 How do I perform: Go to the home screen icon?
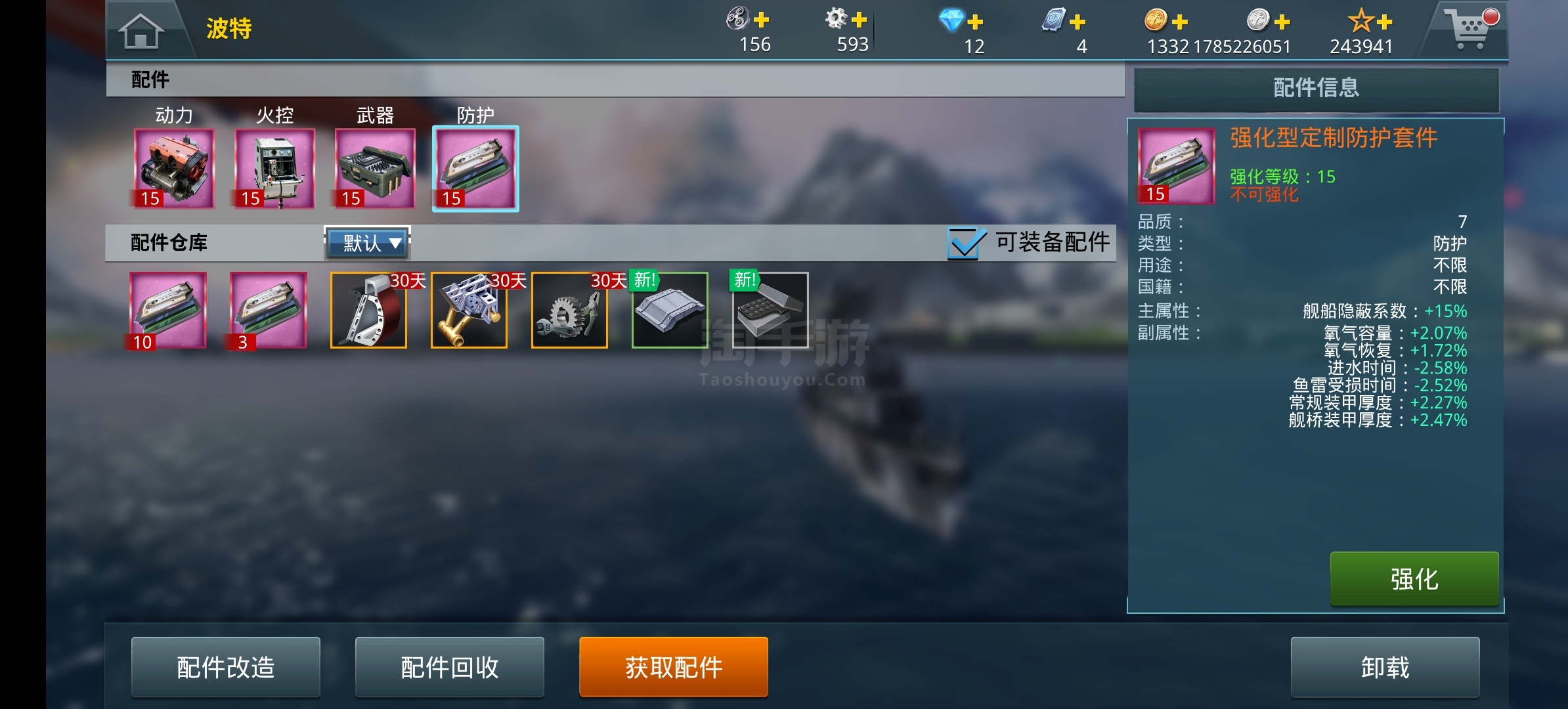(x=141, y=31)
